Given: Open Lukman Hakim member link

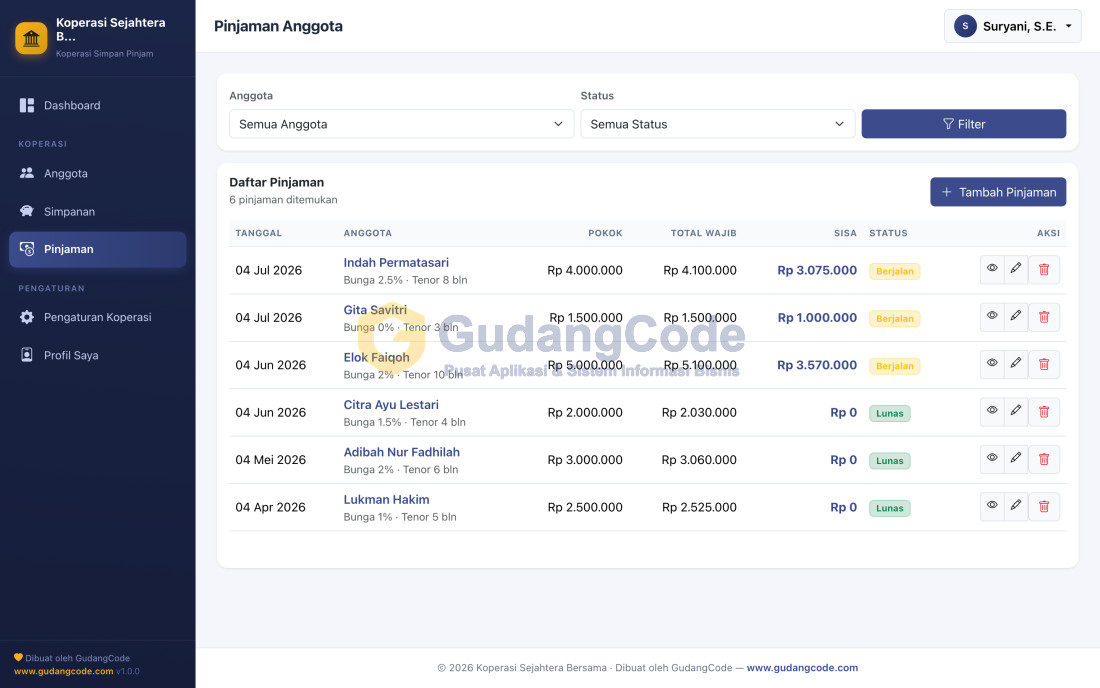Looking at the screenshot, I should [x=386, y=499].
